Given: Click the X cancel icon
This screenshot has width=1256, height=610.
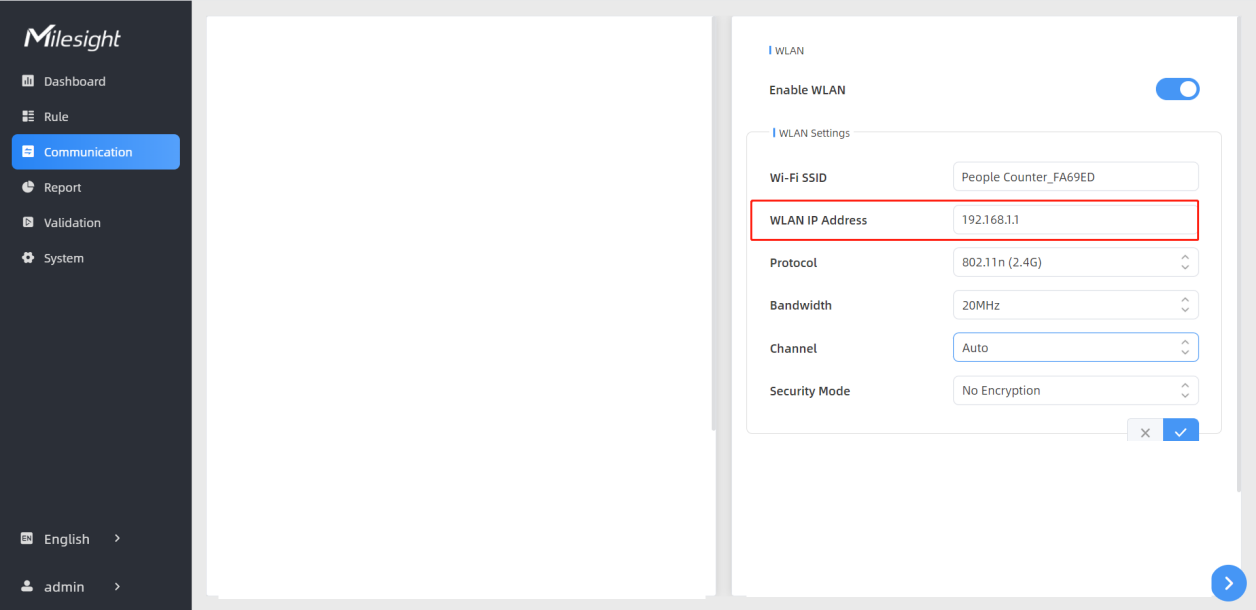Looking at the screenshot, I should coord(1145,432).
